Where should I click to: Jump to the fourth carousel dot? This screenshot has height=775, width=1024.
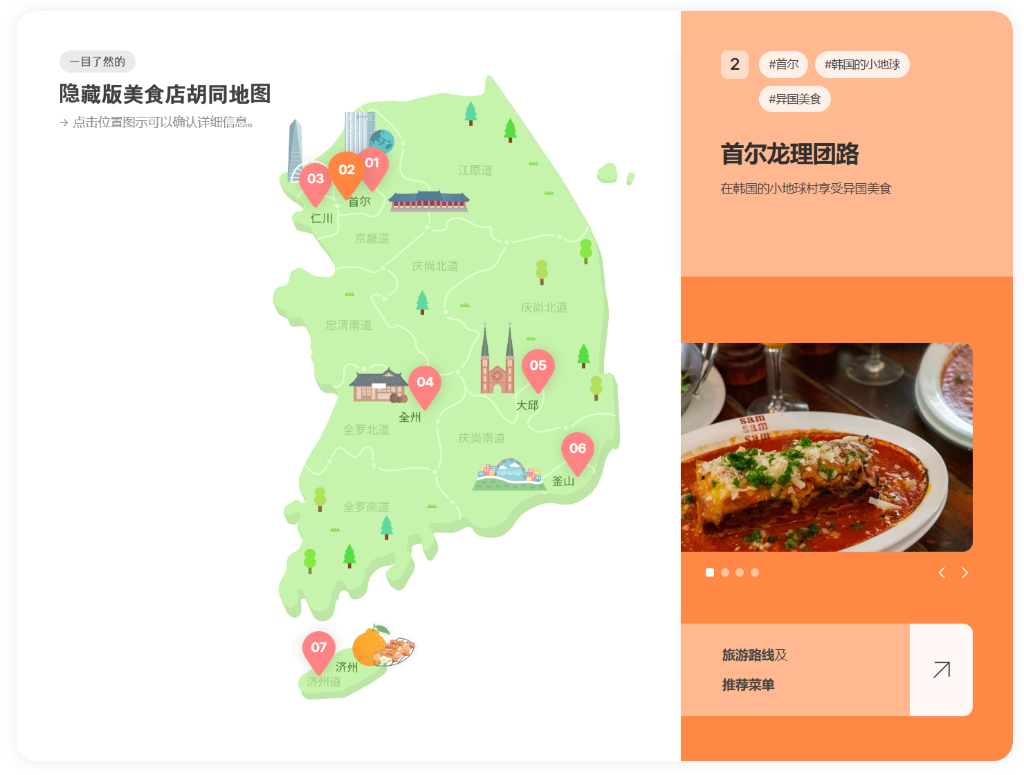[755, 573]
